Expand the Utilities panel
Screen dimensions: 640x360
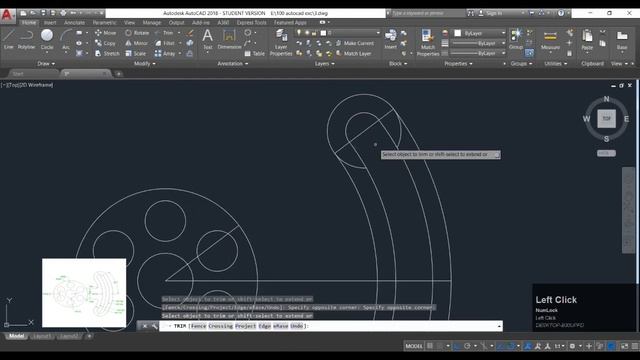(x=556, y=64)
